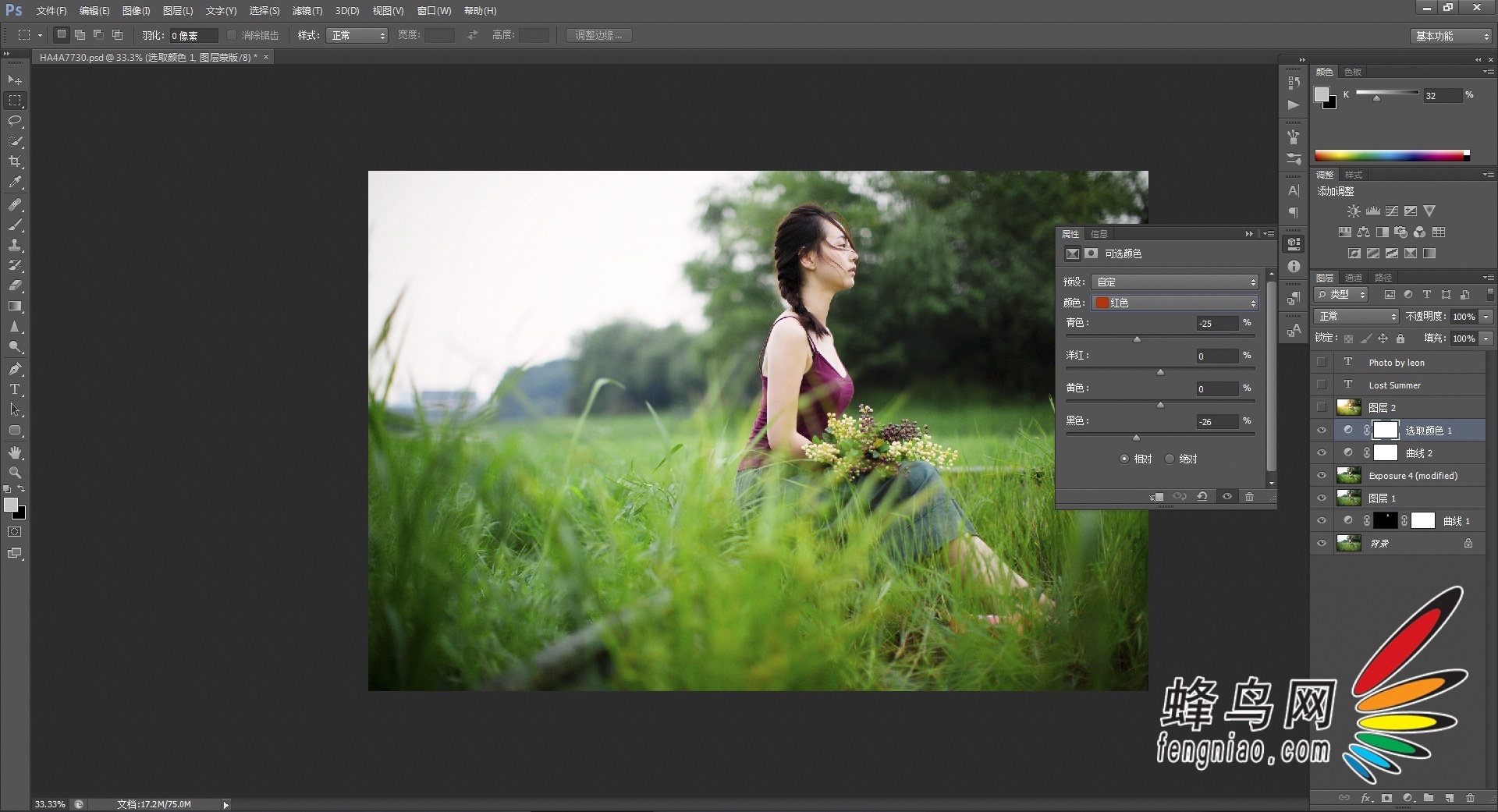Select the History Brush tool

(15, 265)
